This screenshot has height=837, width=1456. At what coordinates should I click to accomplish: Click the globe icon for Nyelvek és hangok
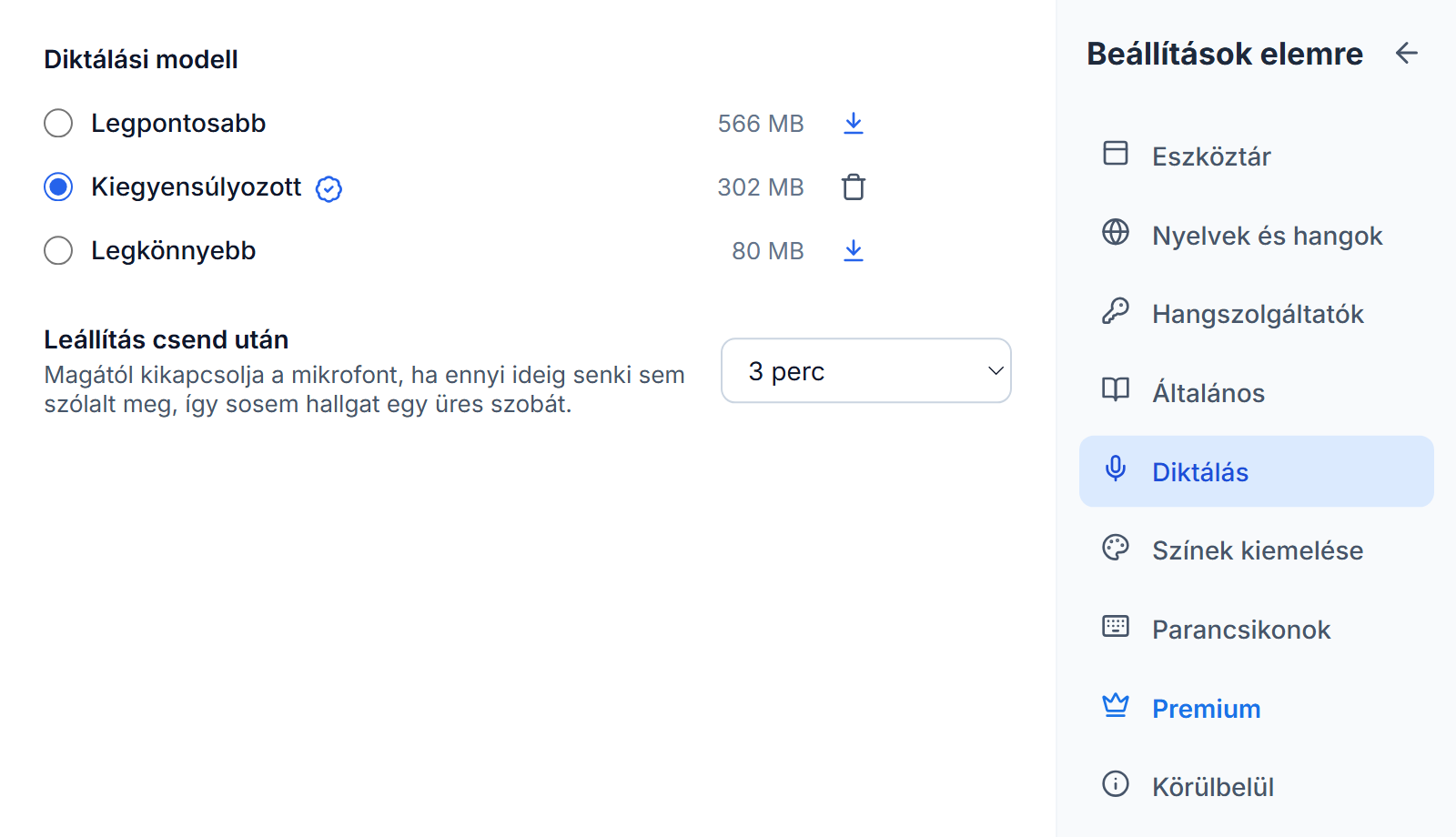[x=1115, y=232]
